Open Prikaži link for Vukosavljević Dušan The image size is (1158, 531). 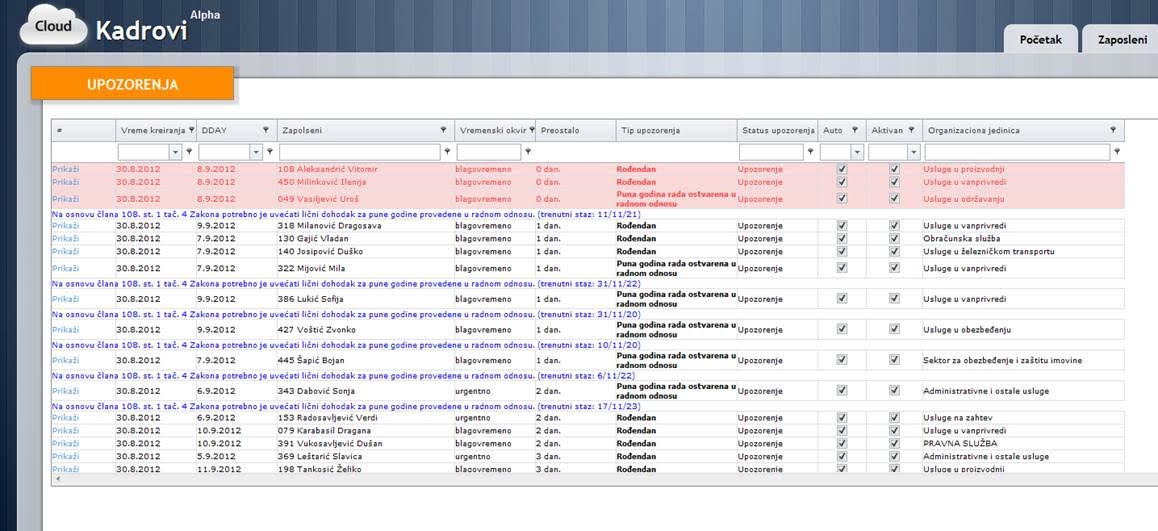(x=66, y=443)
